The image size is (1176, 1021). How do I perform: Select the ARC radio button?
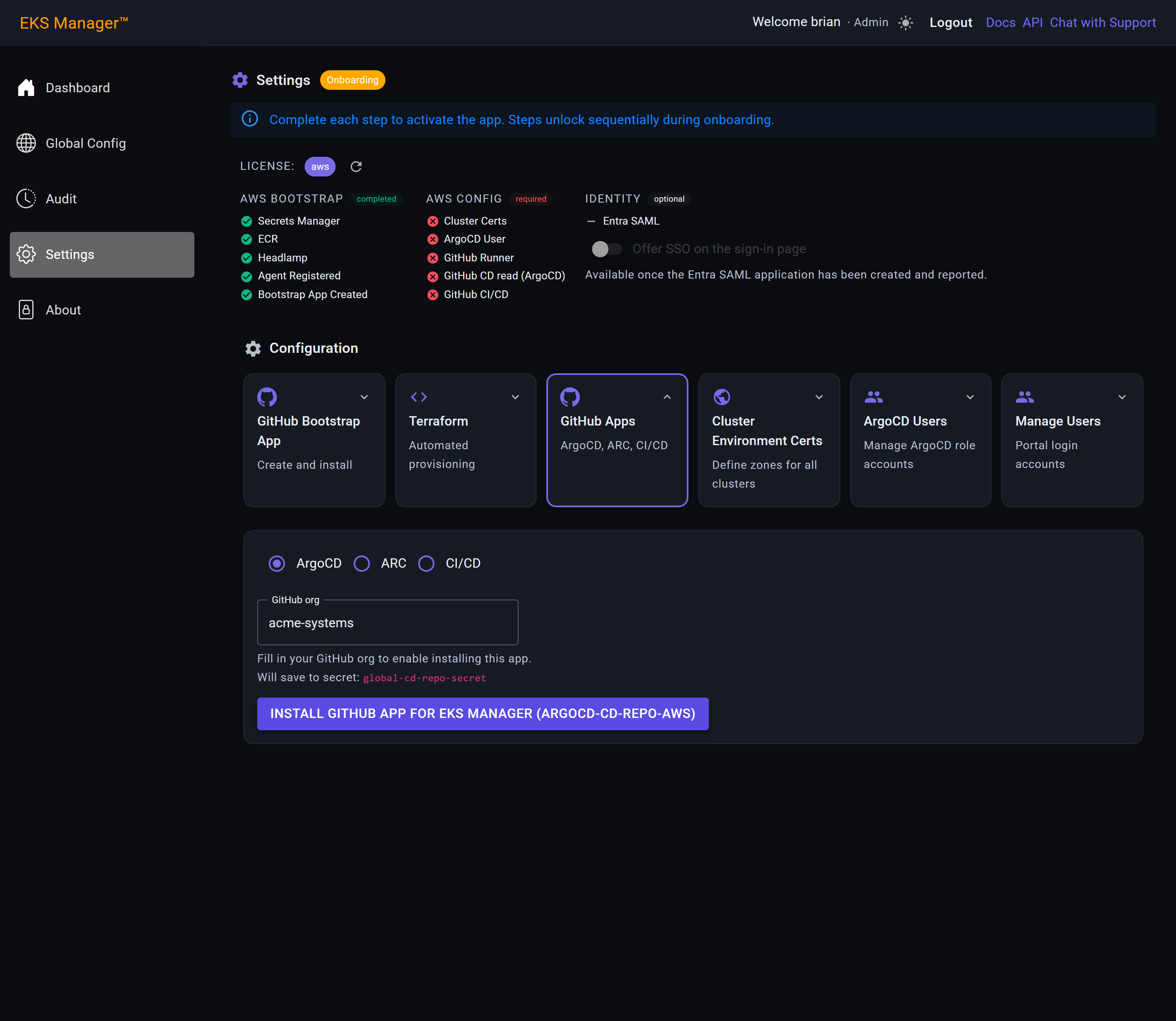pyautogui.click(x=362, y=564)
